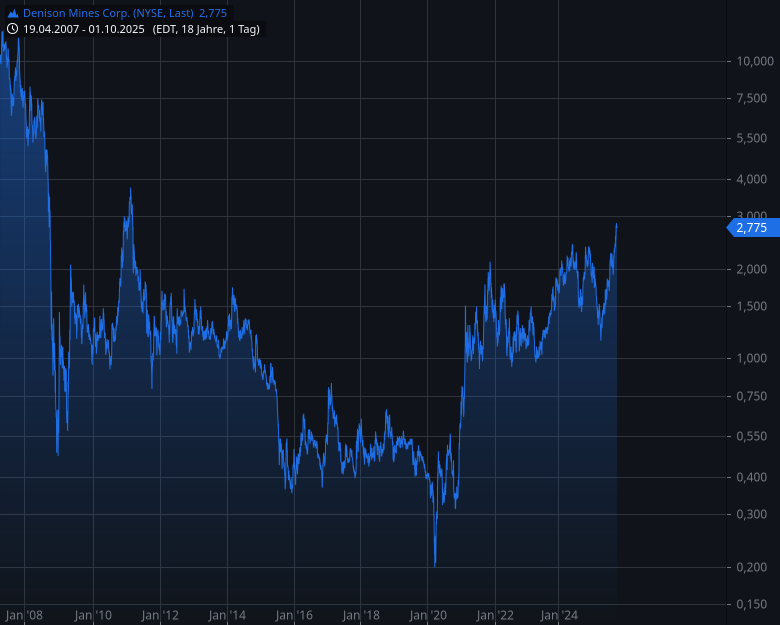This screenshot has height=625, width=780.
Task: Click the blue 2,775 current price tag
Action: pos(750,228)
